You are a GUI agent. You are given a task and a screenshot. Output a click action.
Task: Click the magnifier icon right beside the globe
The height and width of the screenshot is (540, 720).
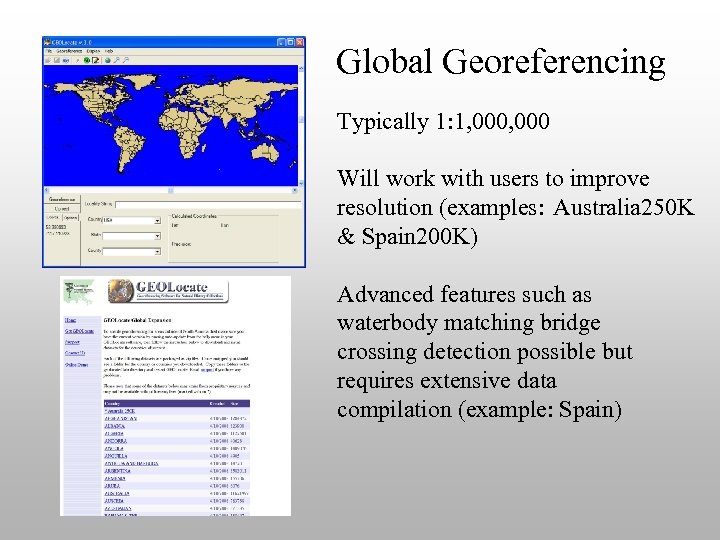[x=117, y=60]
